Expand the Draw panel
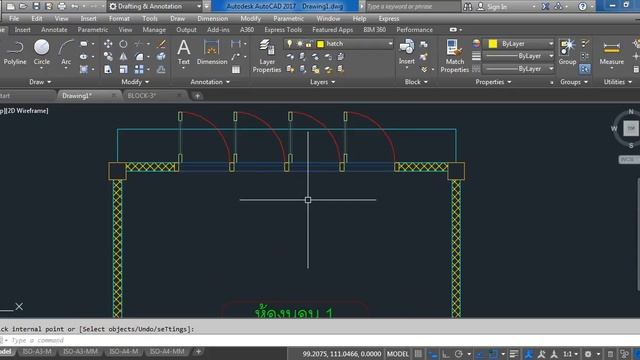This screenshot has height=360, width=640. pyautogui.click(x=40, y=82)
